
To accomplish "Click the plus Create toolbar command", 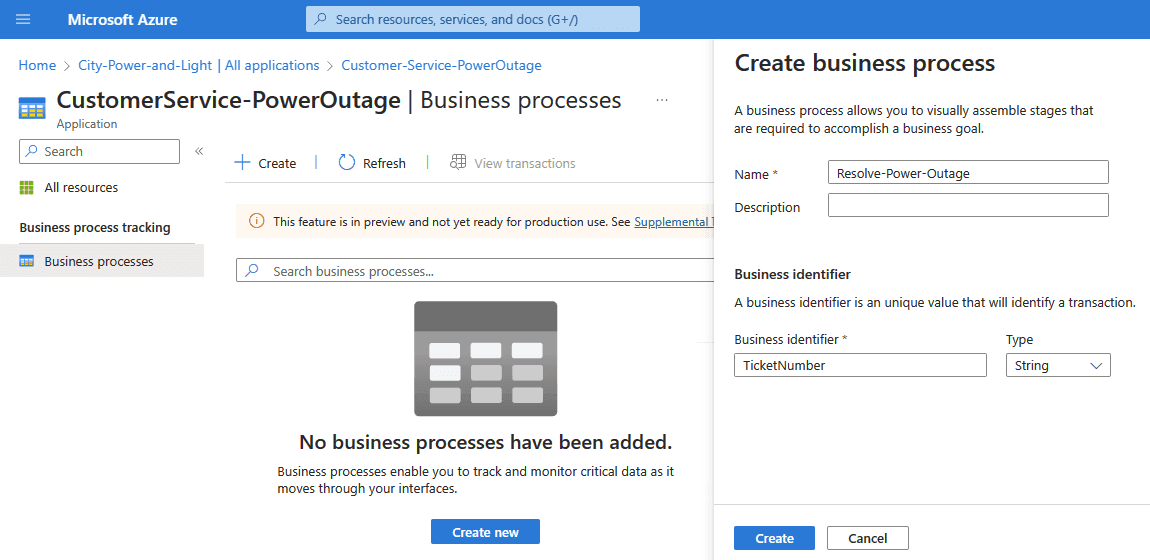I will pos(265,163).
